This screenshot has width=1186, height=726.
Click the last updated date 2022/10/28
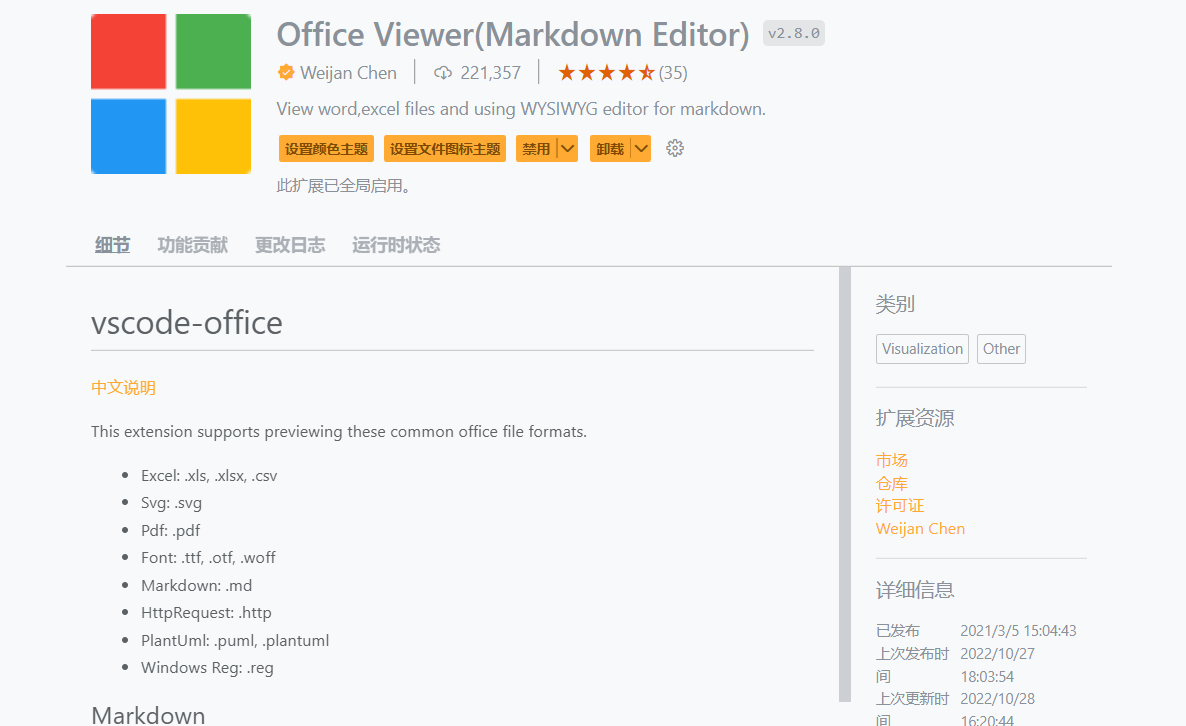pos(998,699)
